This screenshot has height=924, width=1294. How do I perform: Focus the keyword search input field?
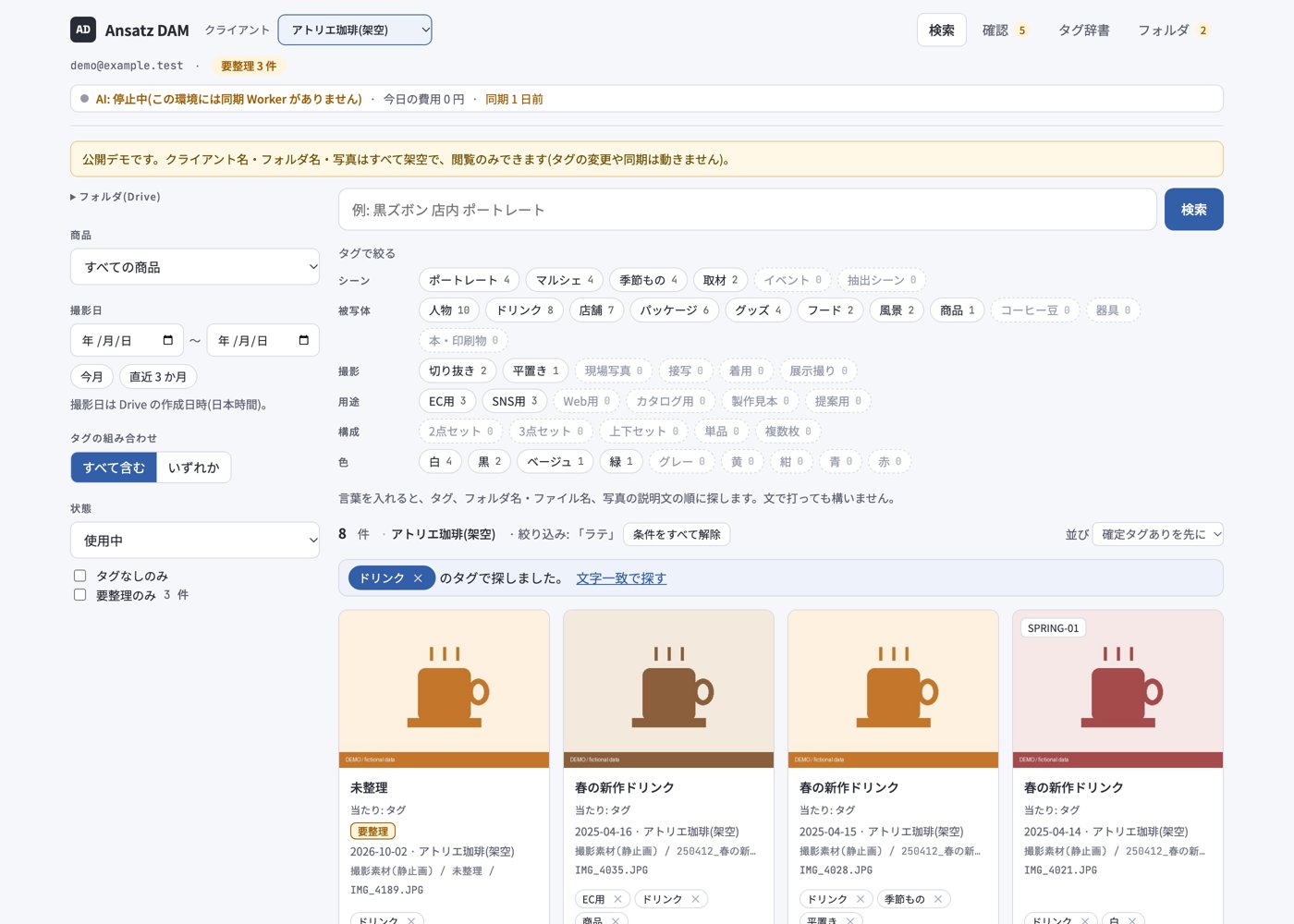(748, 210)
